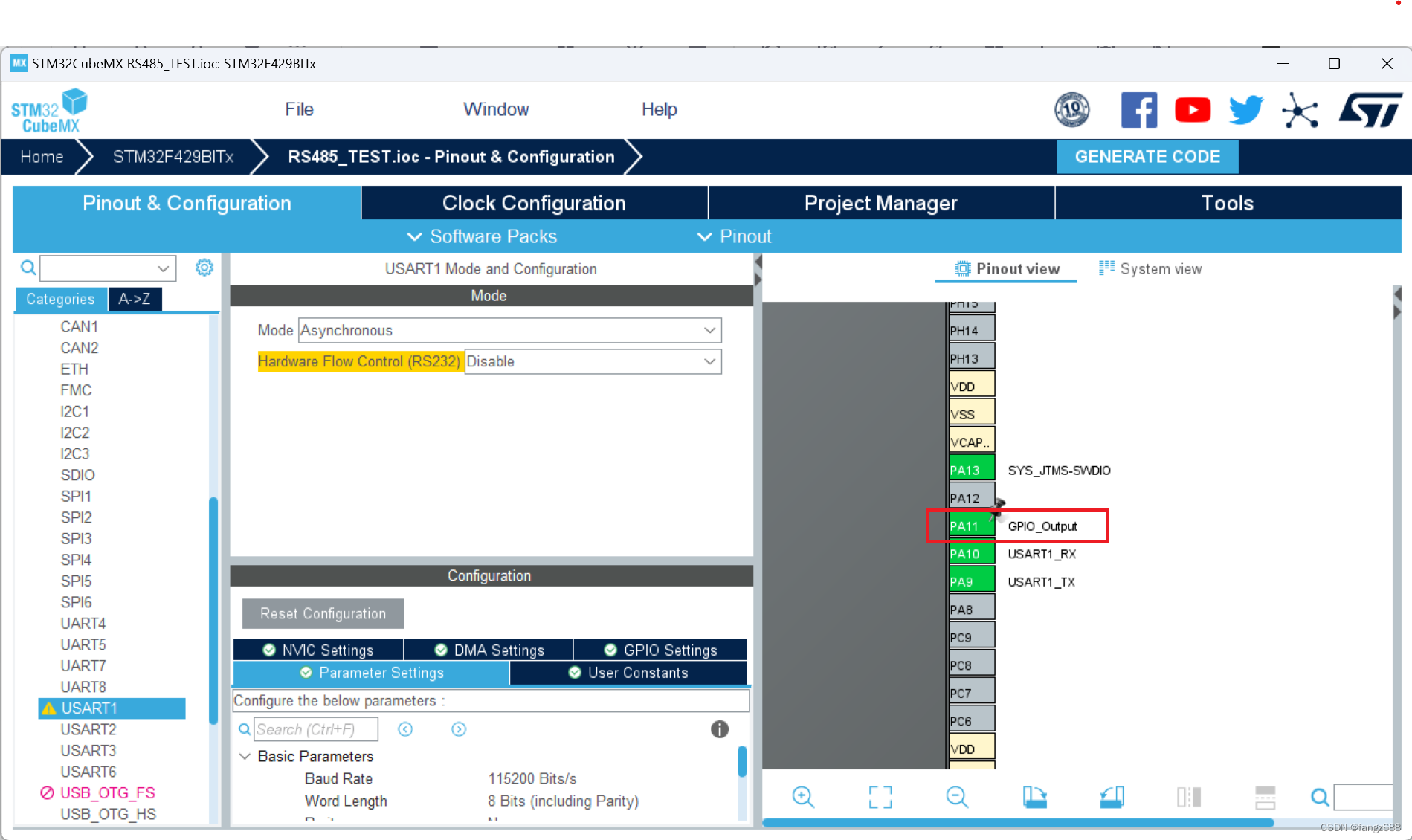Select USART1 in the peripheral list
The width and height of the screenshot is (1412, 840).
[x=112, y=708]
